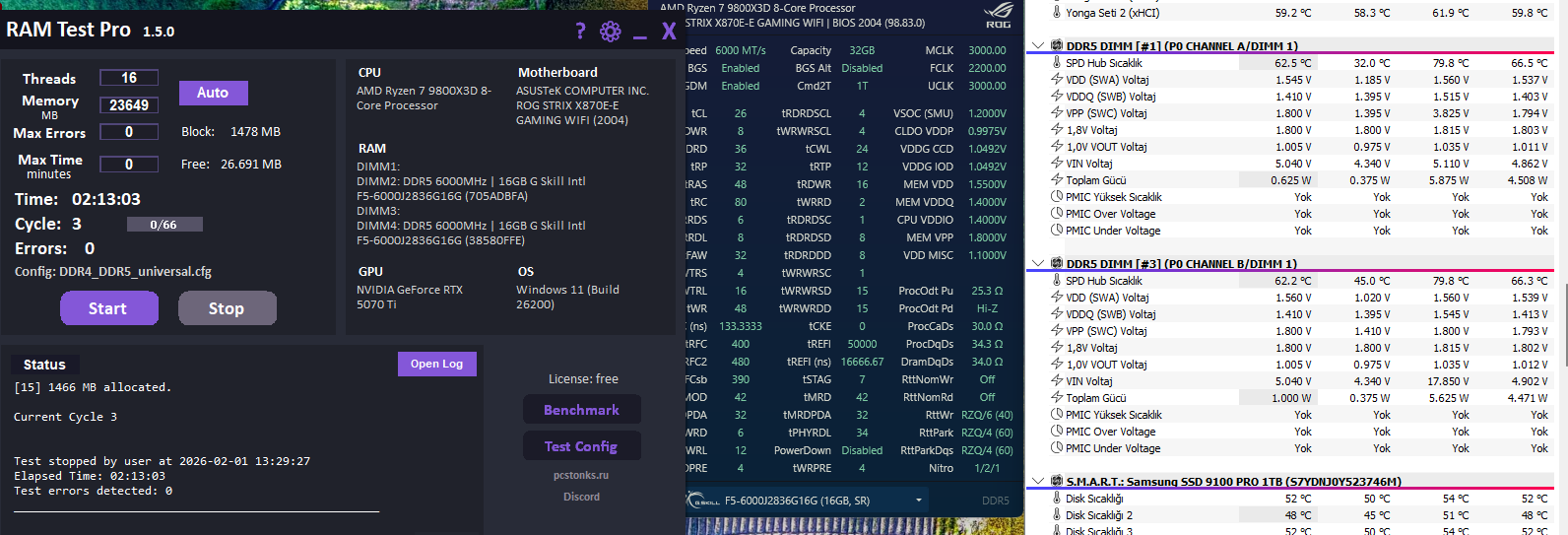Image resolution: width=1568 pixels, height=535 pixels.
Task: Click the drive icon of S.M.A.R.T. Samsung SSD header
Action: [x=1057, y=481]
